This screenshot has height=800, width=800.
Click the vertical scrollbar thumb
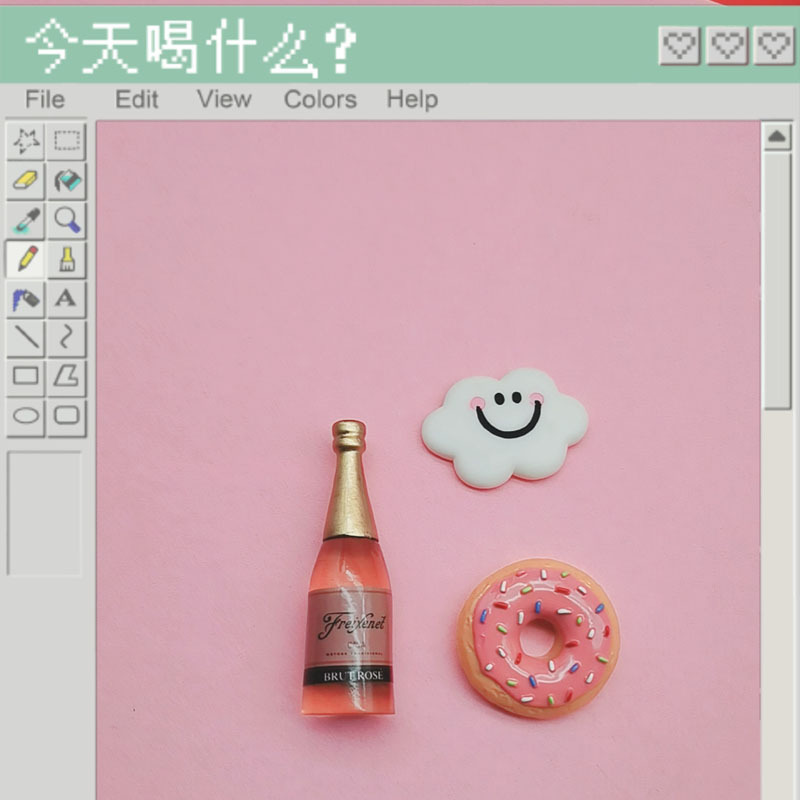point(777,281)
